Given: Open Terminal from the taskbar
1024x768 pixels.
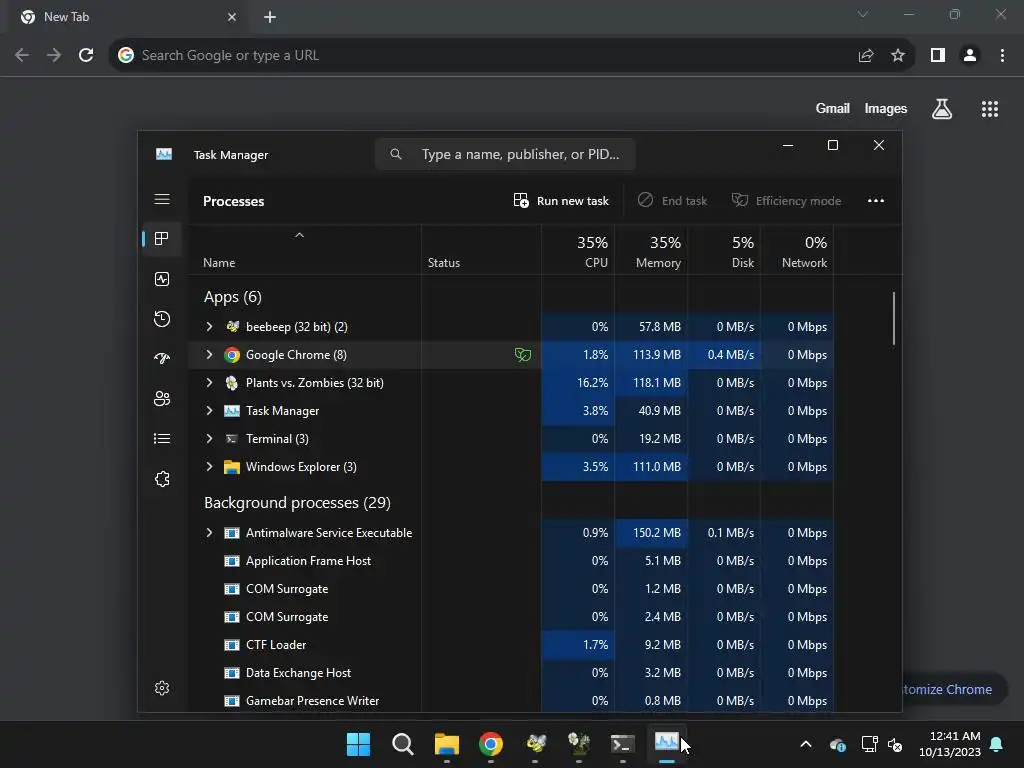Looking at the screenshot, I should point(622,744).
